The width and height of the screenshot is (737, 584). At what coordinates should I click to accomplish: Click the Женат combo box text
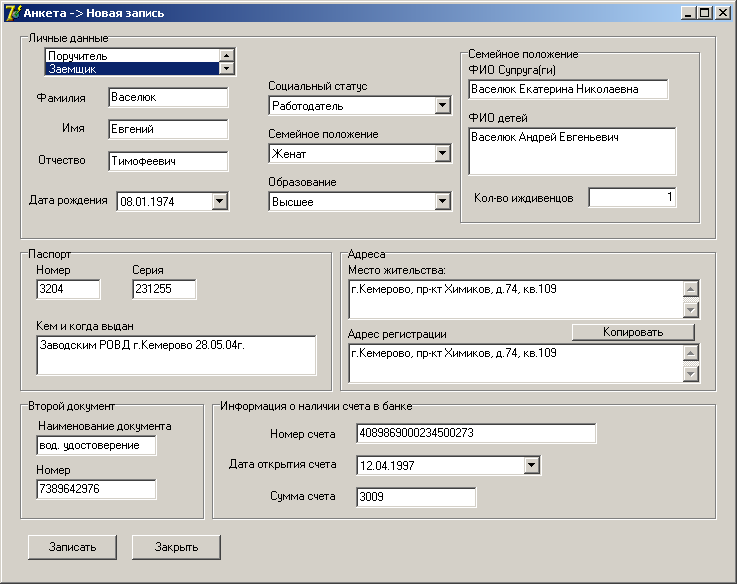289,154
